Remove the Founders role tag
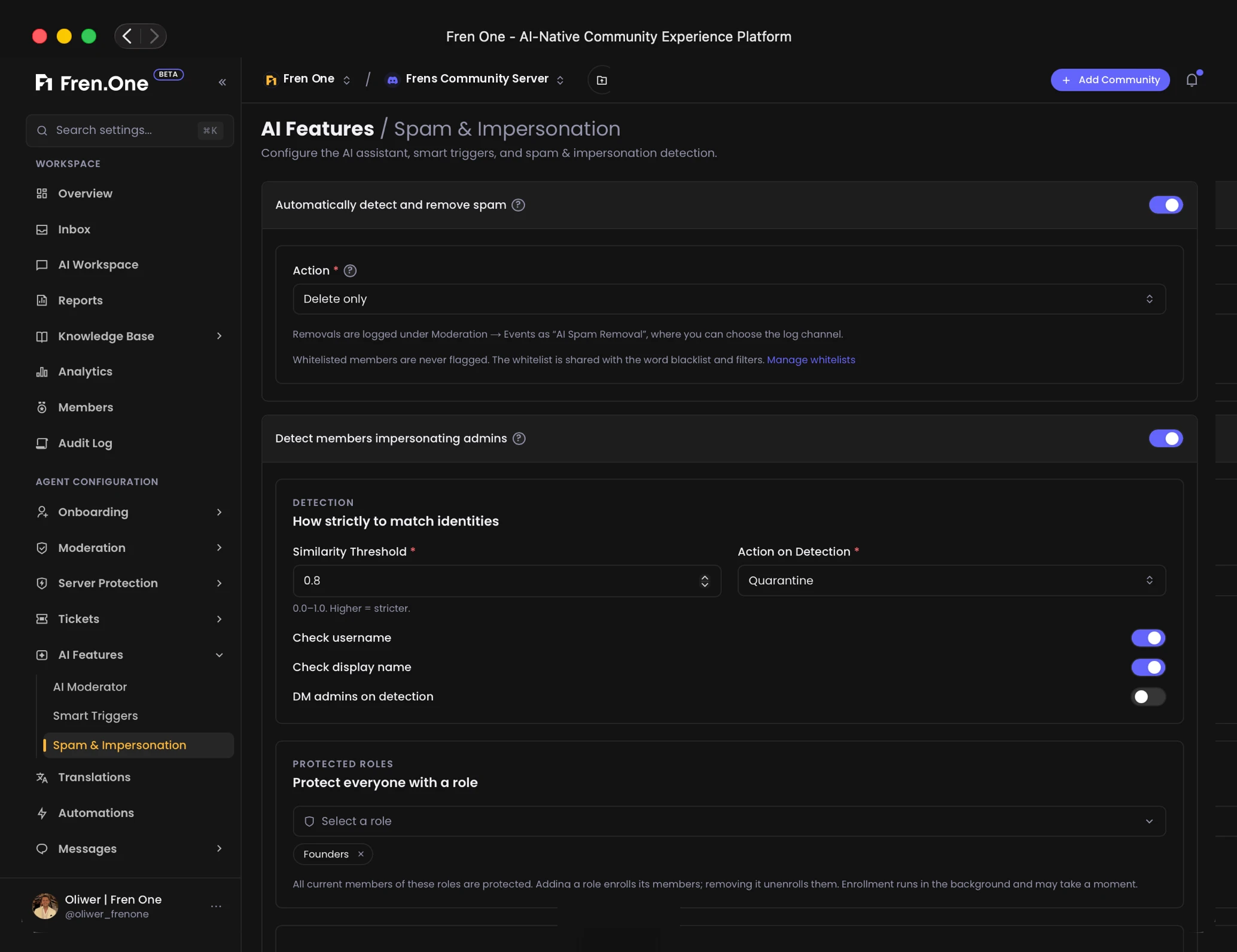This screenshot has height=952, width=1237. click(x=361, y=854)
